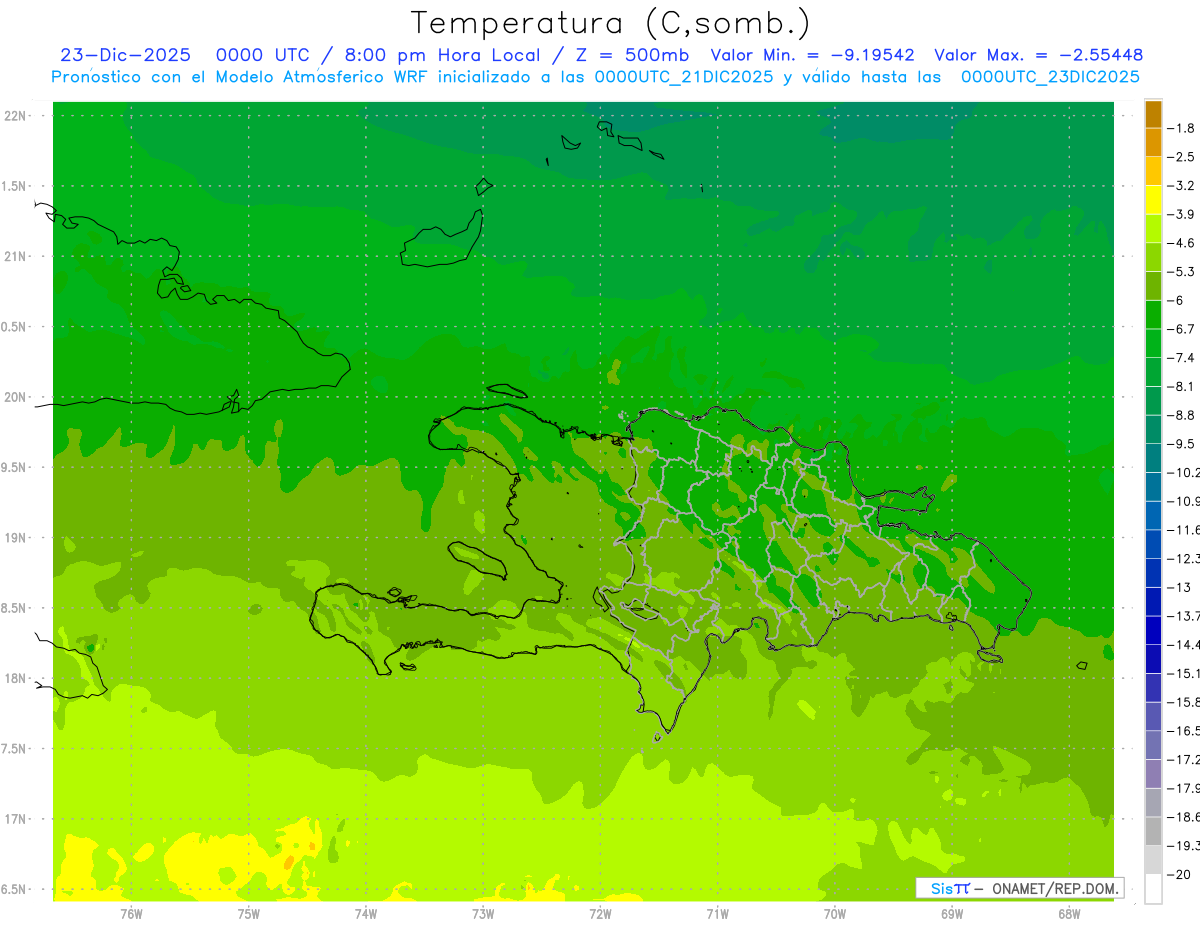The width and height of the screenshot is (1200, 927).
Task: Click the '20N' latitude label
Action: tap(14, 397)
